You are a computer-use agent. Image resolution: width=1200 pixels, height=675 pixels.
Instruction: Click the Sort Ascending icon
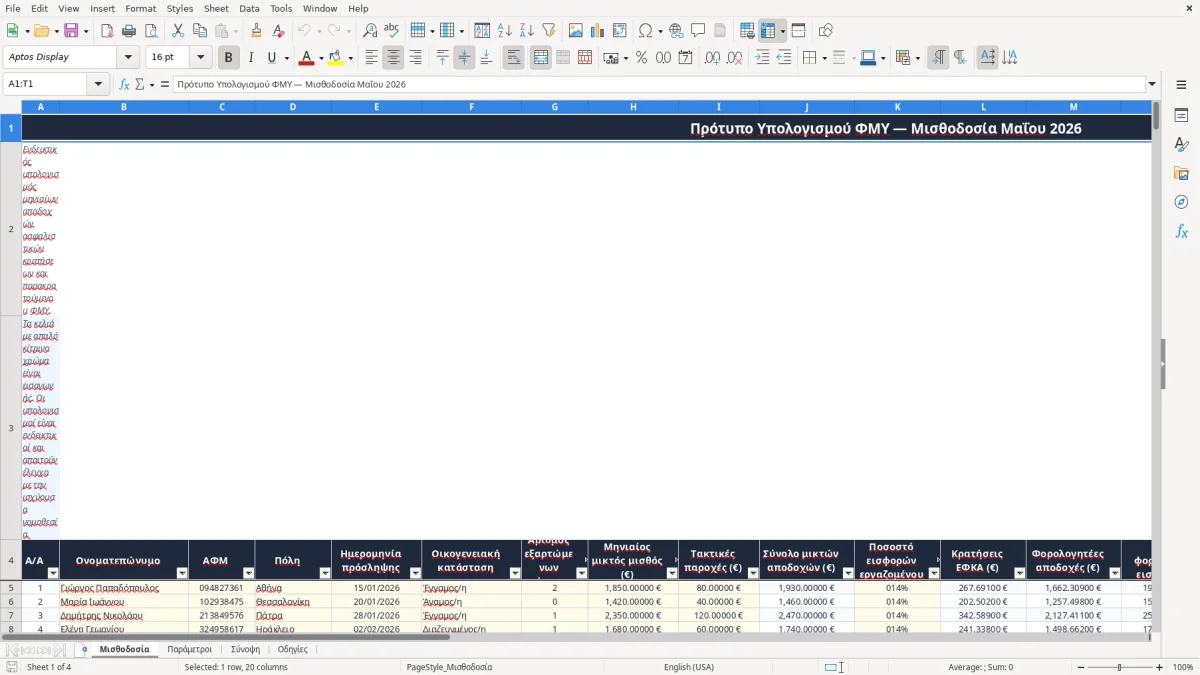point(505,31)
